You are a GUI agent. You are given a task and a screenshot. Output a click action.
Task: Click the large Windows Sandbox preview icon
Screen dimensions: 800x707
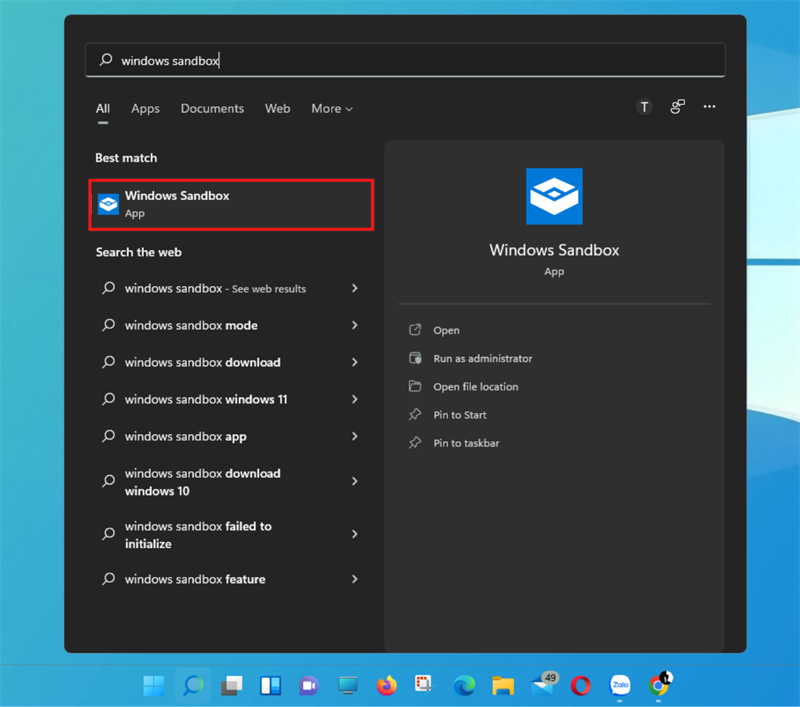[x=554, y=196]
